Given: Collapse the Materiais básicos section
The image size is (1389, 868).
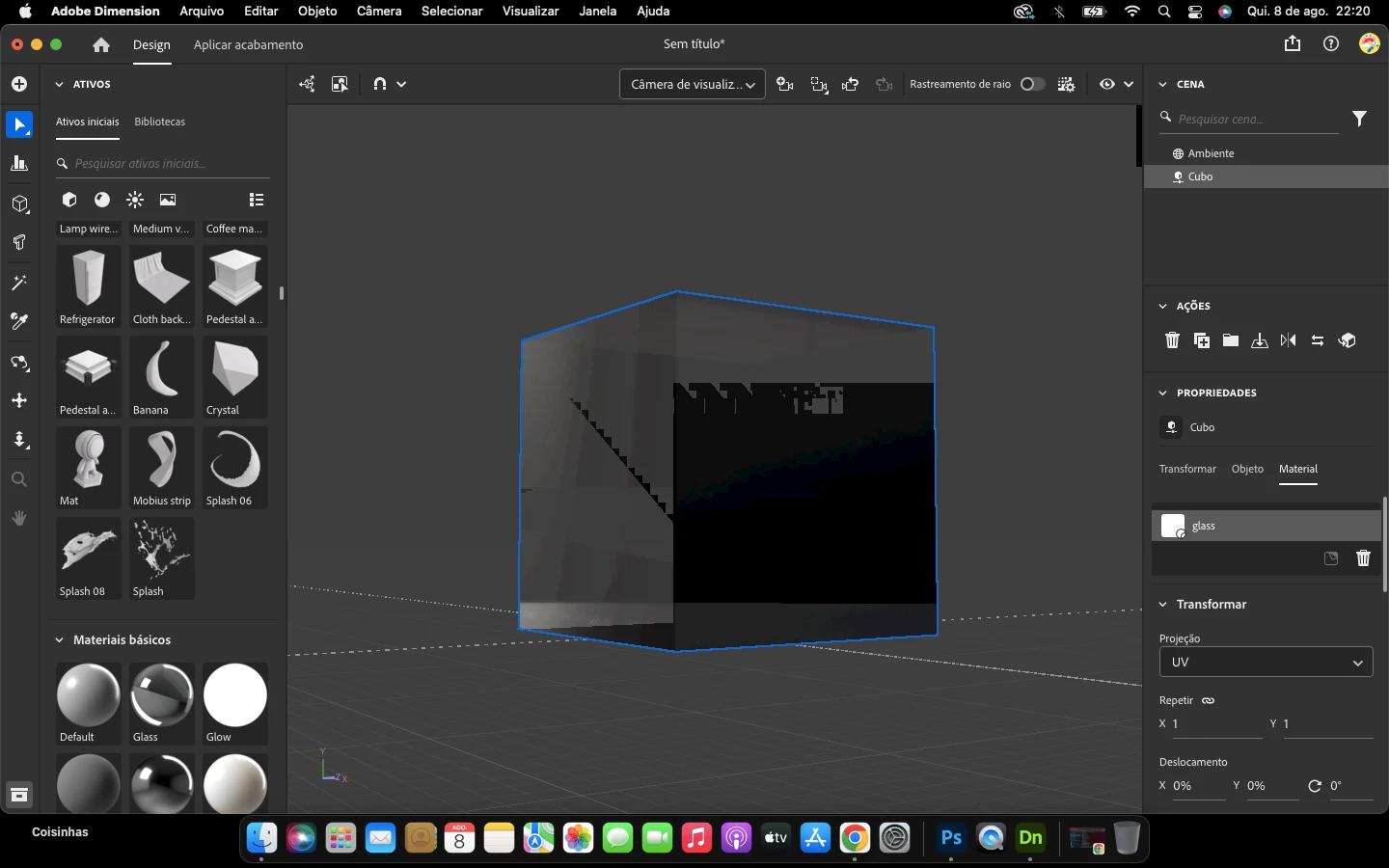Looking at the screenshot, I should (x=59, y=639).
